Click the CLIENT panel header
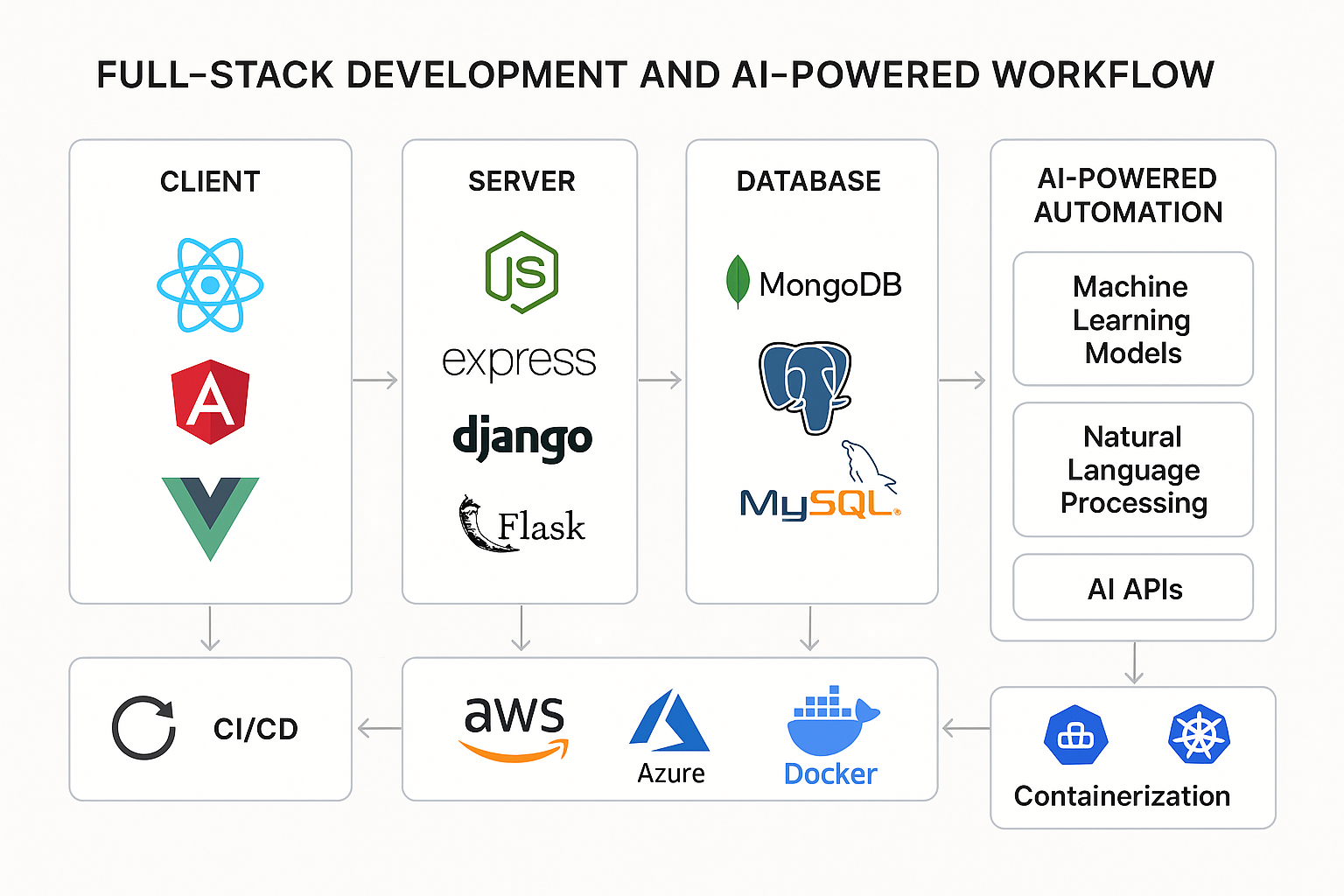Viewport: 1344px width, 896px height. tap(209, 181)
